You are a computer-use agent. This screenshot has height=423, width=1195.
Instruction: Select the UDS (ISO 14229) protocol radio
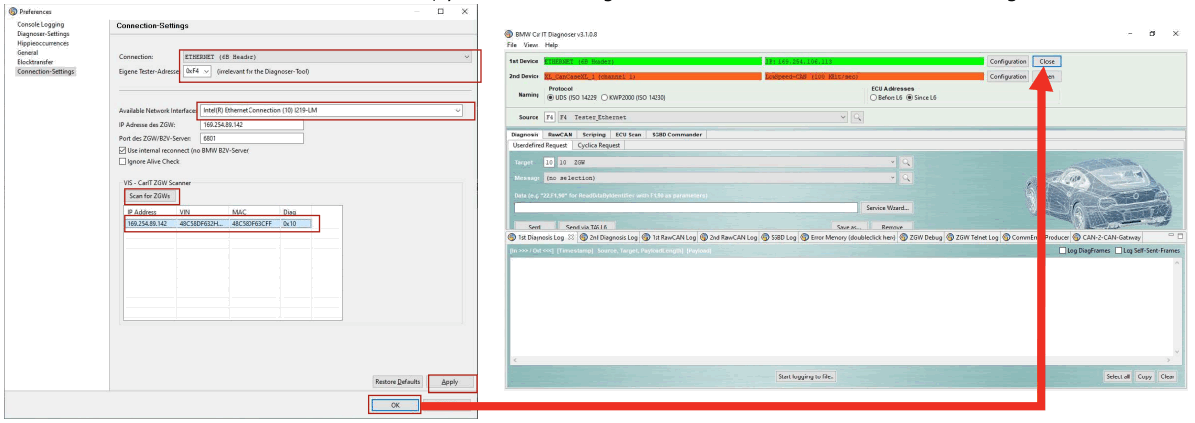(553, 98)
